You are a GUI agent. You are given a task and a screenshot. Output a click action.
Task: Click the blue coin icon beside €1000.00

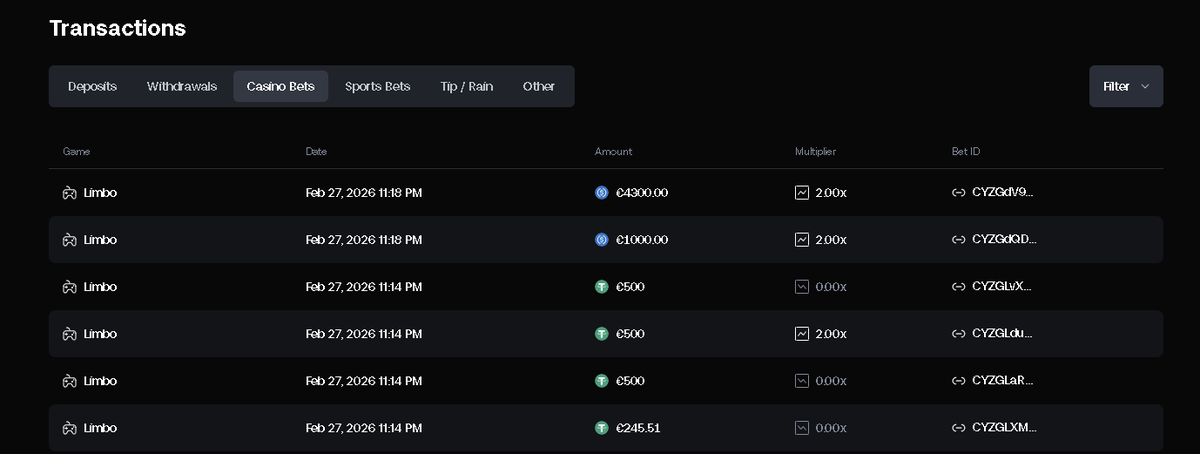click(602, 240)
